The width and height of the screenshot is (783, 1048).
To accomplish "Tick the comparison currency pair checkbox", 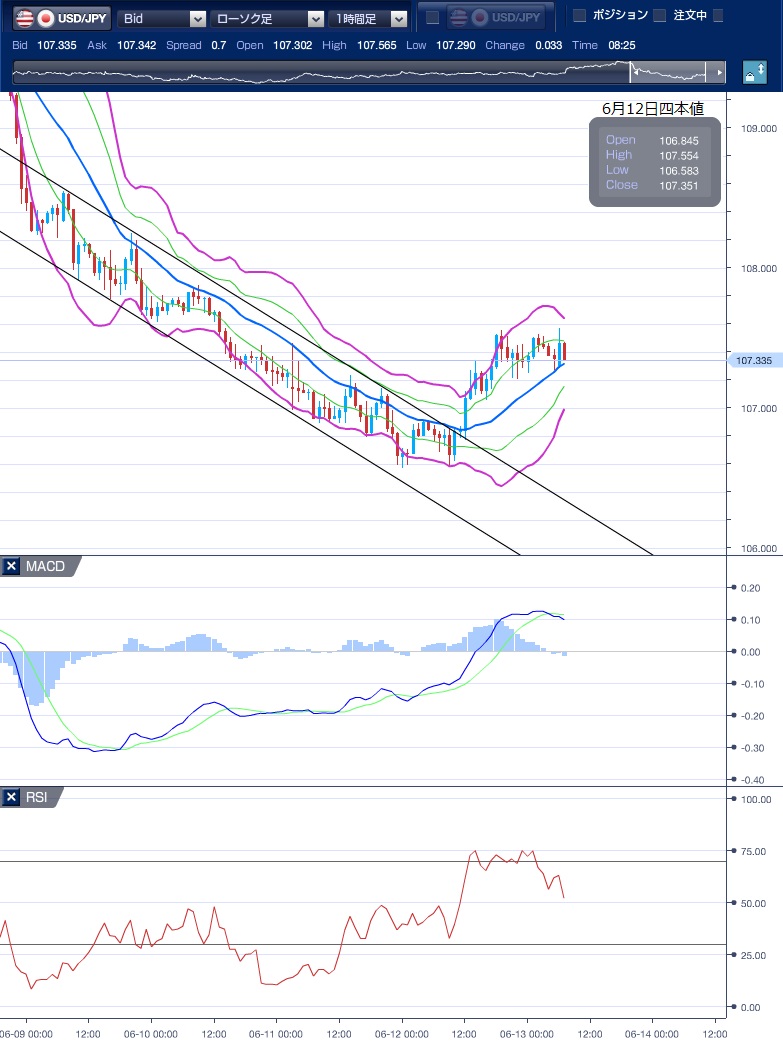I will (x=432, y=18).
